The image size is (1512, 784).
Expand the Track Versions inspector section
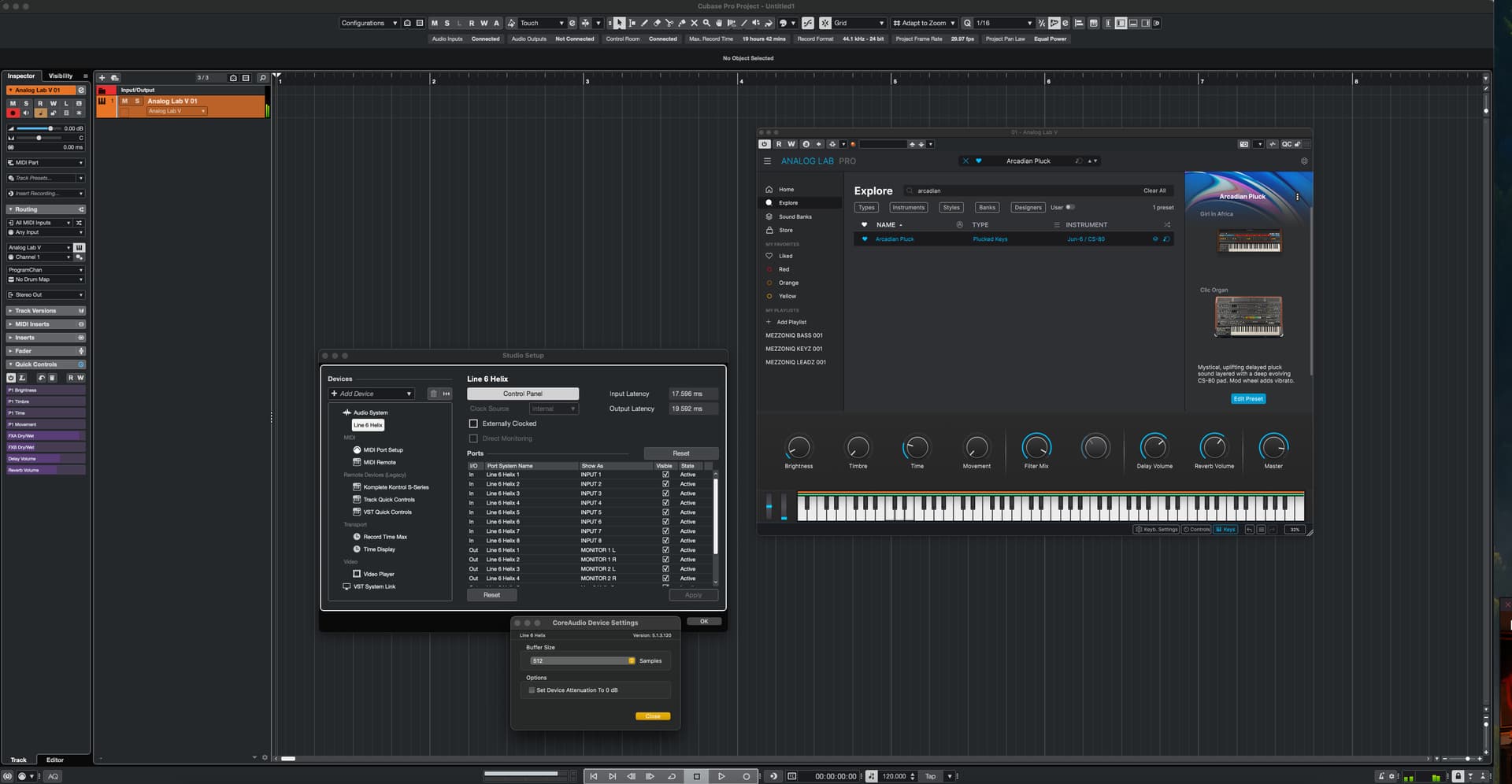[x=35, y=311]
